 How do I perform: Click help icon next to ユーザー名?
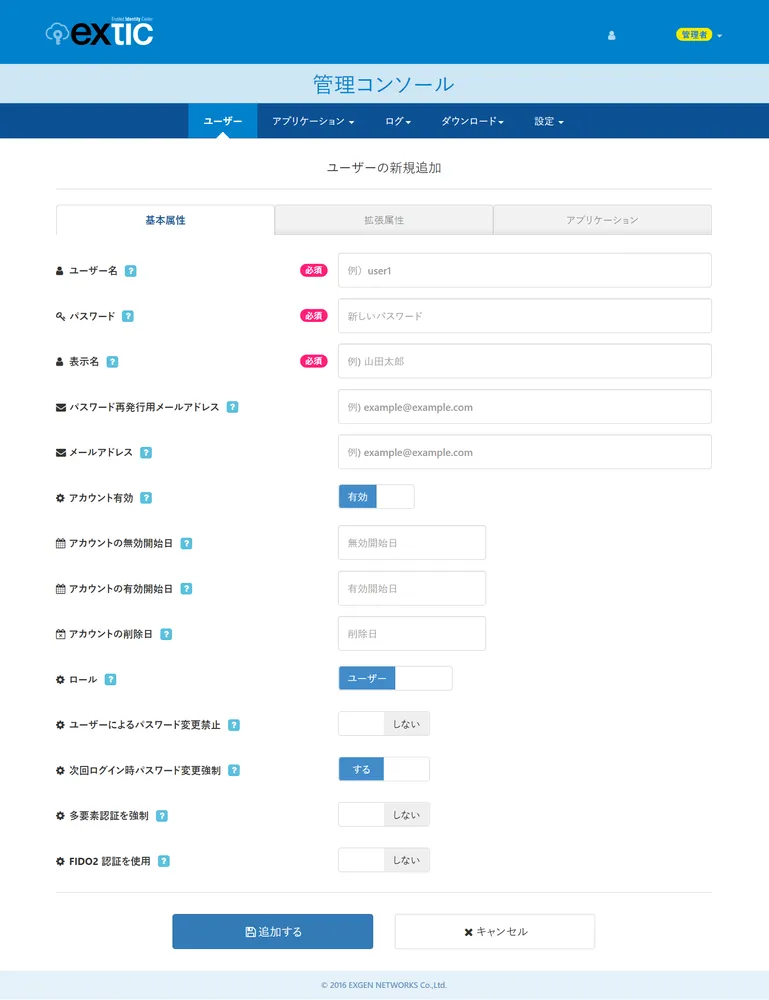131,271
